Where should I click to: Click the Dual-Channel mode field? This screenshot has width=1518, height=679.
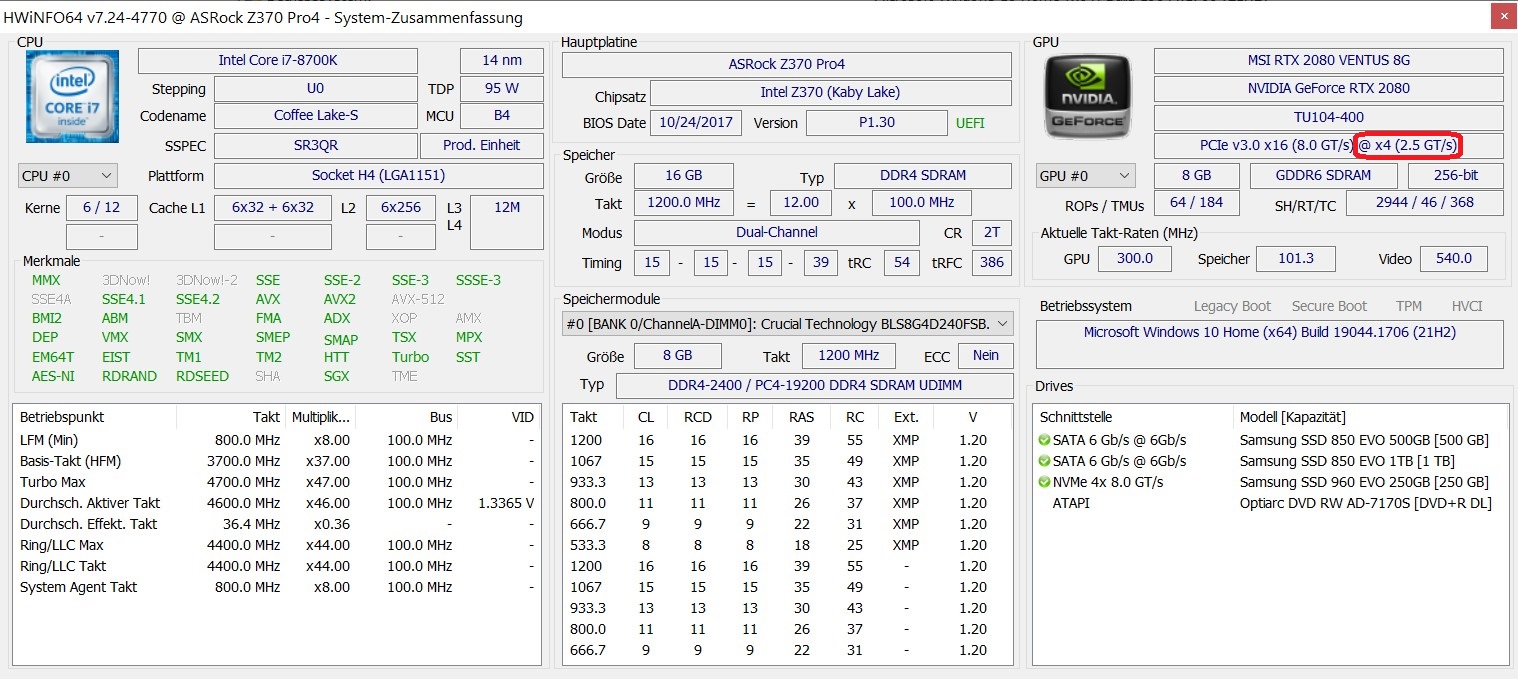777,232
